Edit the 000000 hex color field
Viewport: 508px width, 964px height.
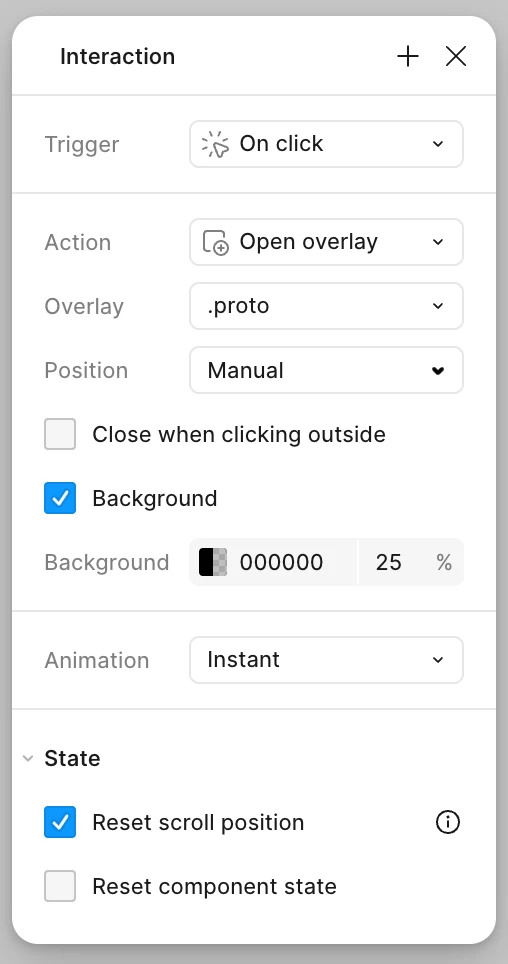coord(281,562)
